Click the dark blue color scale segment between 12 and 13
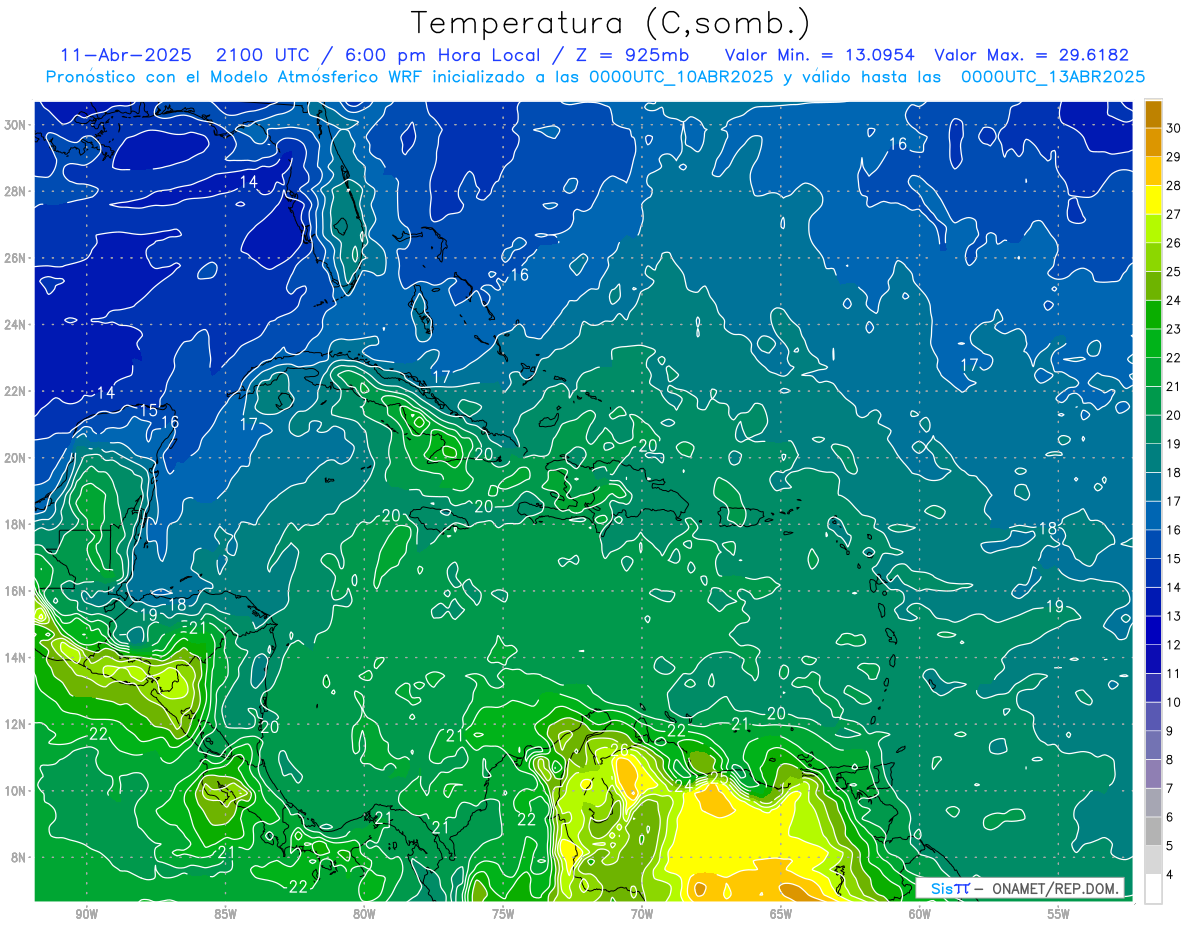Viewport: 1200px width, 927px height. pos(1153,631)
